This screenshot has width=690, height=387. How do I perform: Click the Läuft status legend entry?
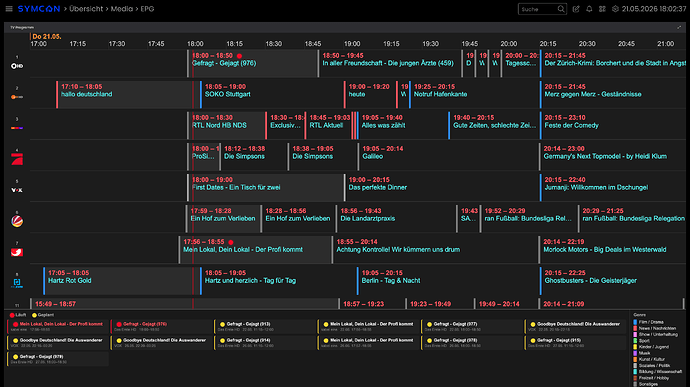click(18, 315)
